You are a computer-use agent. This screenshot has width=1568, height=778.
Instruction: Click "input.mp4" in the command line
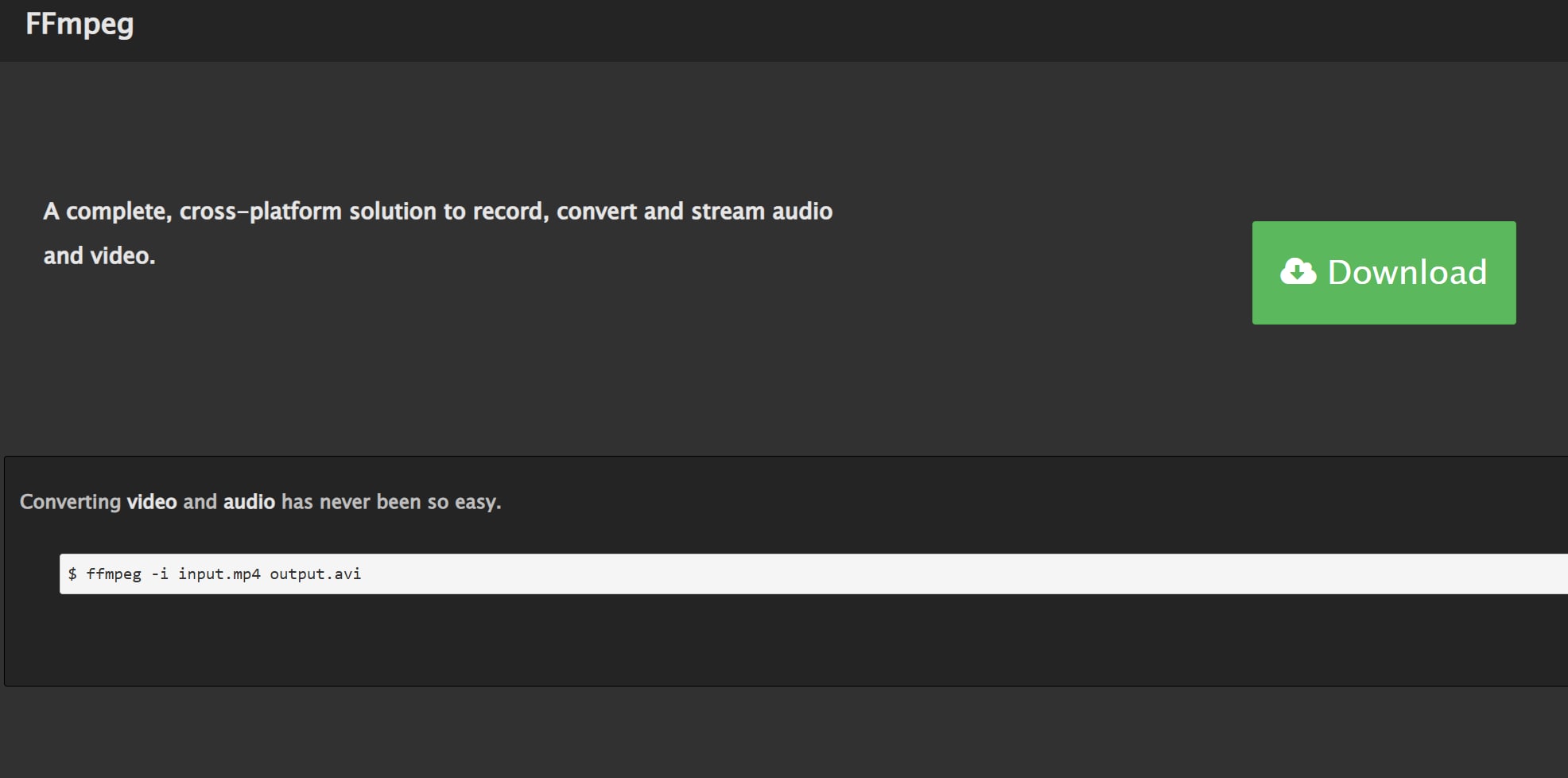pyautogui.click(x=219, y=574)
